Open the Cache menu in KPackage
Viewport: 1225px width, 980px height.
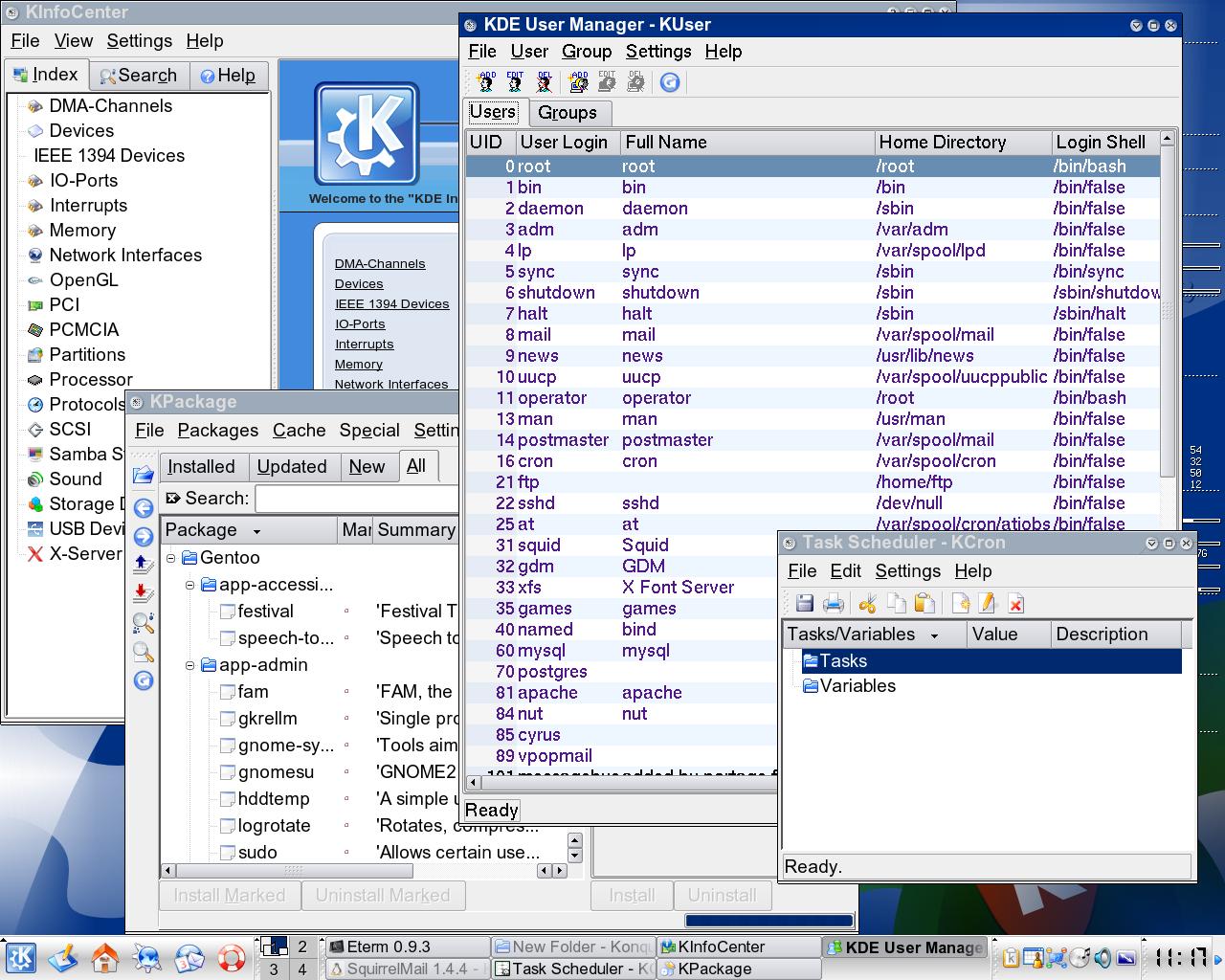[299, 430]
